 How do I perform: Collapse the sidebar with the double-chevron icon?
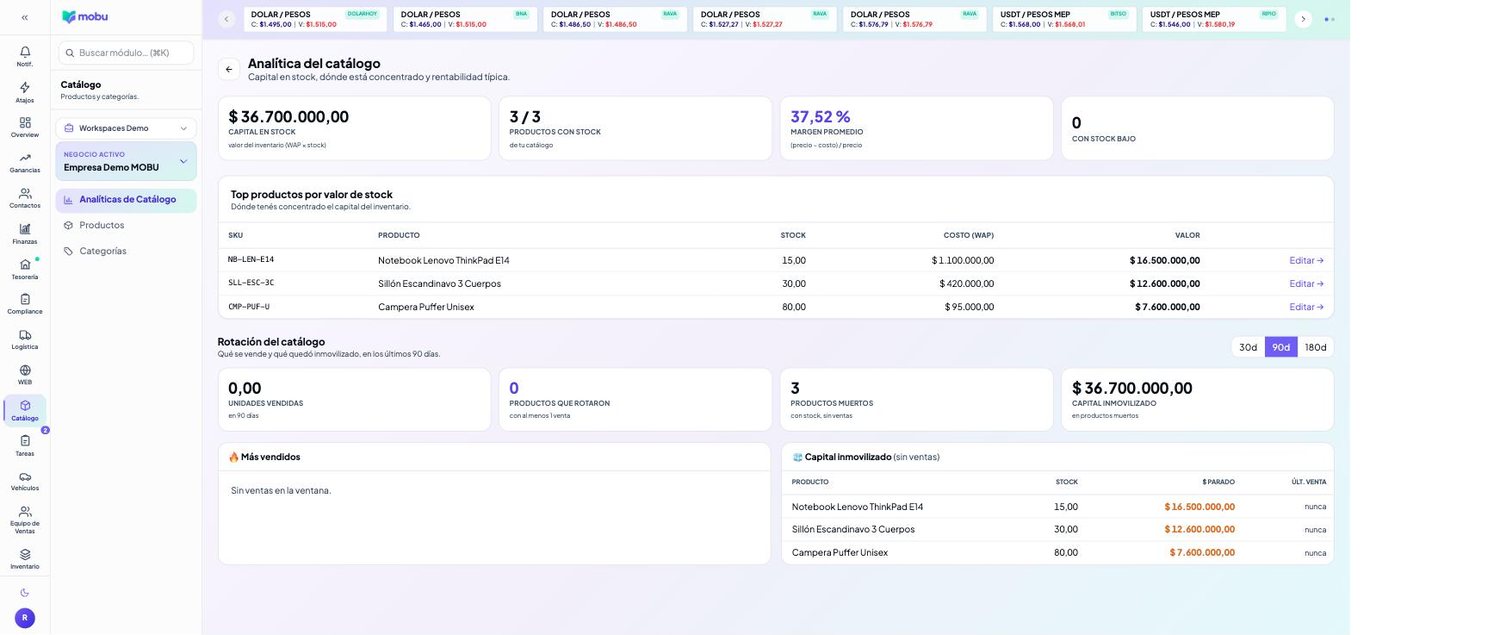25,17
